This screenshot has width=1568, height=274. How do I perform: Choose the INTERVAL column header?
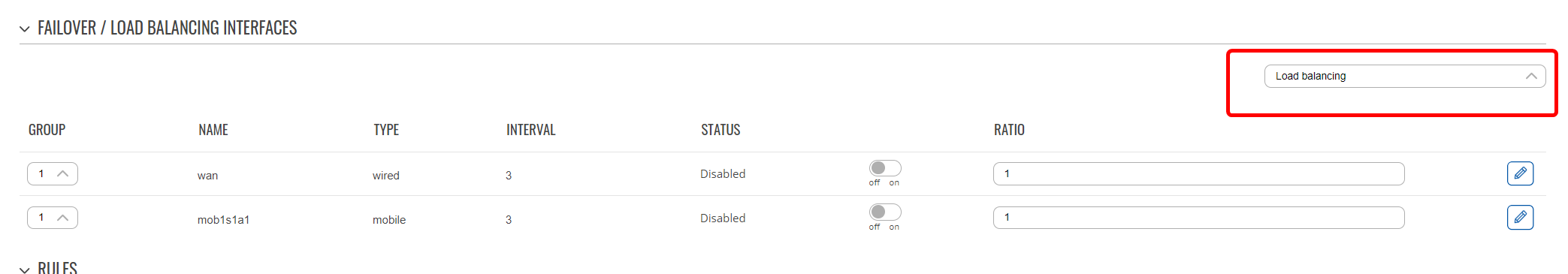pyautogui.click(x=531, y=130)
